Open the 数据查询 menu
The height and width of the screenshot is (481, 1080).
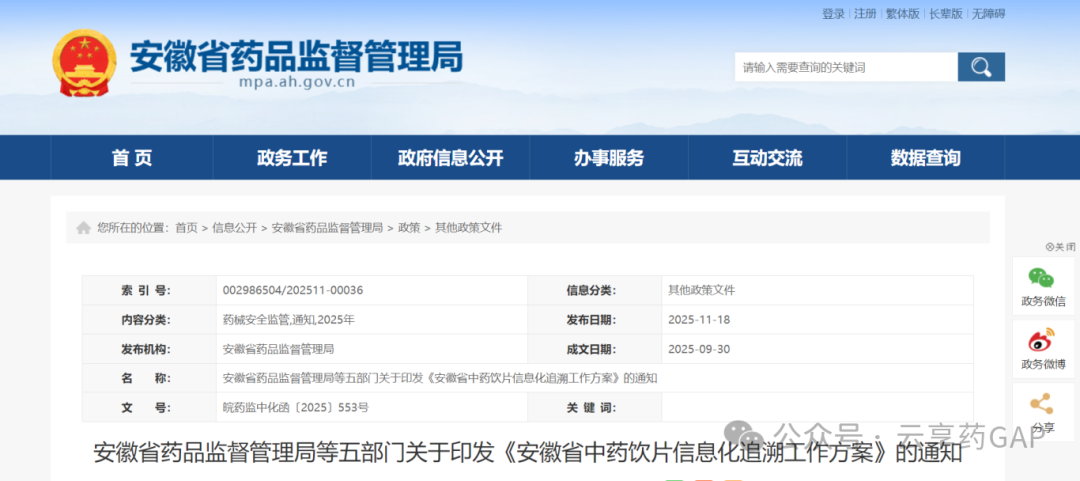point(925,158)
